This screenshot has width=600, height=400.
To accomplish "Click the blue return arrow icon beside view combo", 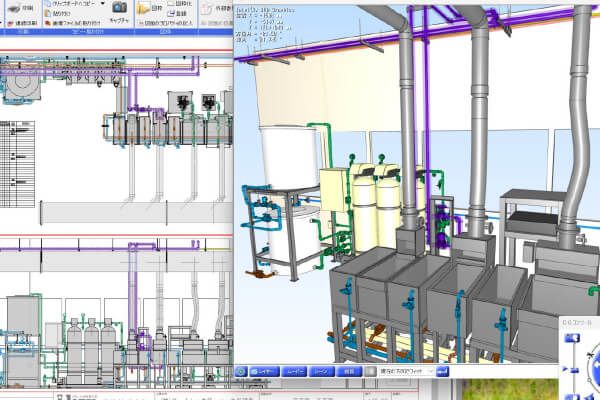I will coord(442,371).
